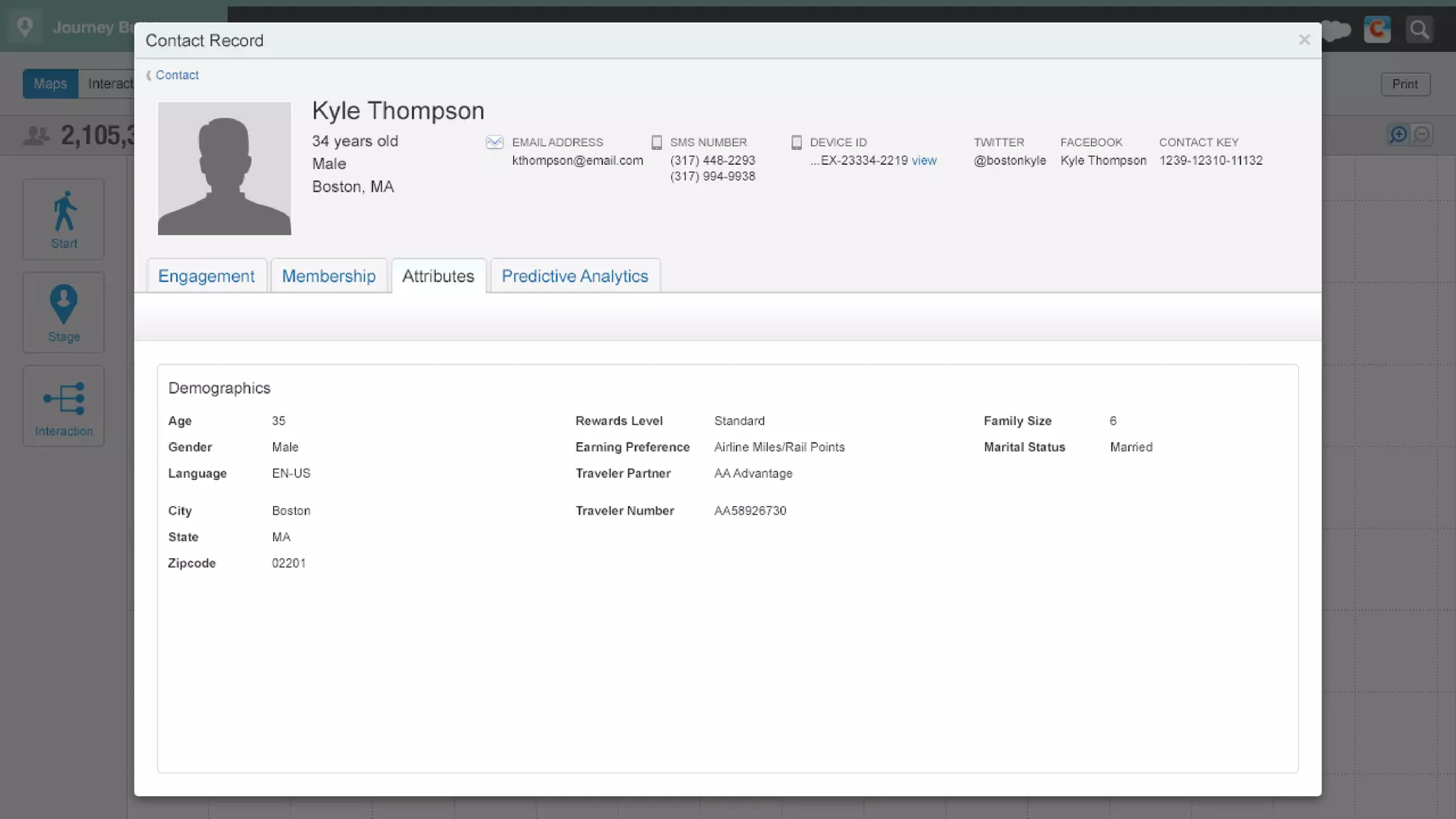Click the Device ID mobile icon
The height and width of the screenshot is (819, 1456).
796,142
